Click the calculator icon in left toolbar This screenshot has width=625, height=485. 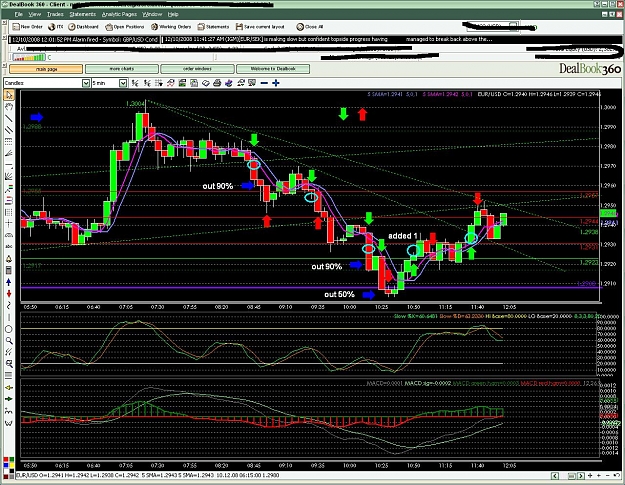9,271
